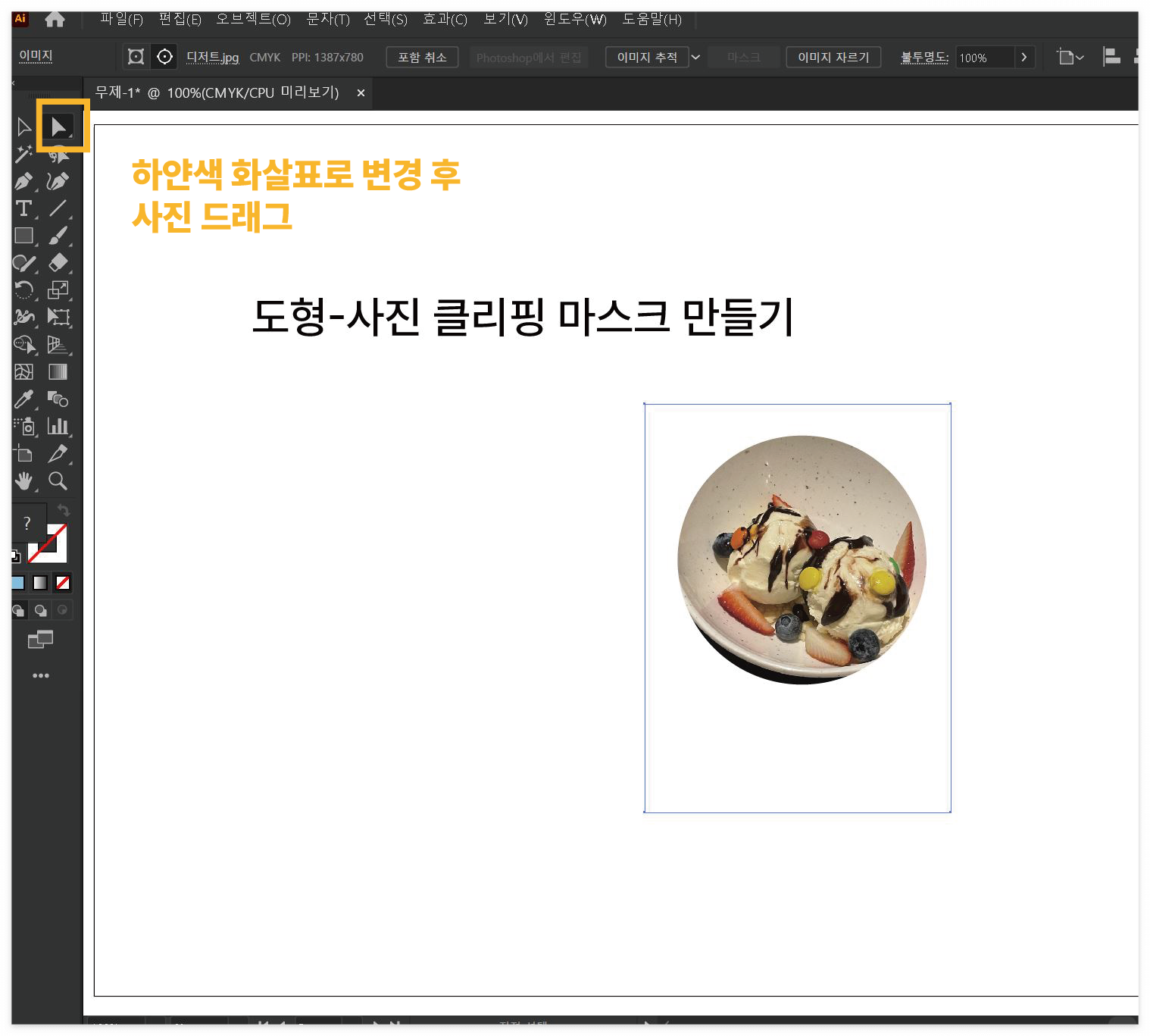Image resolution: width=1150 pixels, height=1036 pixels.
Task: Apply solid Color mode swatch
Action: [18, 583]
